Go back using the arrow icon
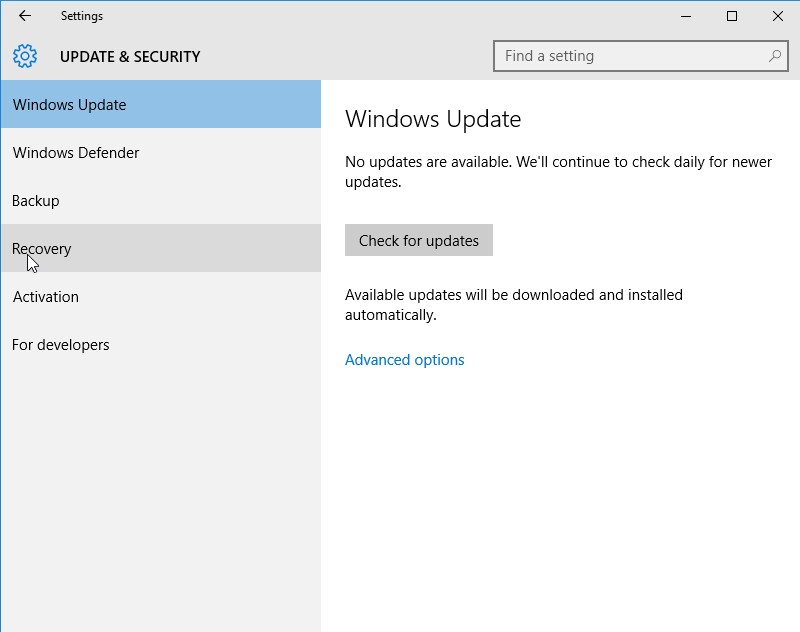 point(24,16)
